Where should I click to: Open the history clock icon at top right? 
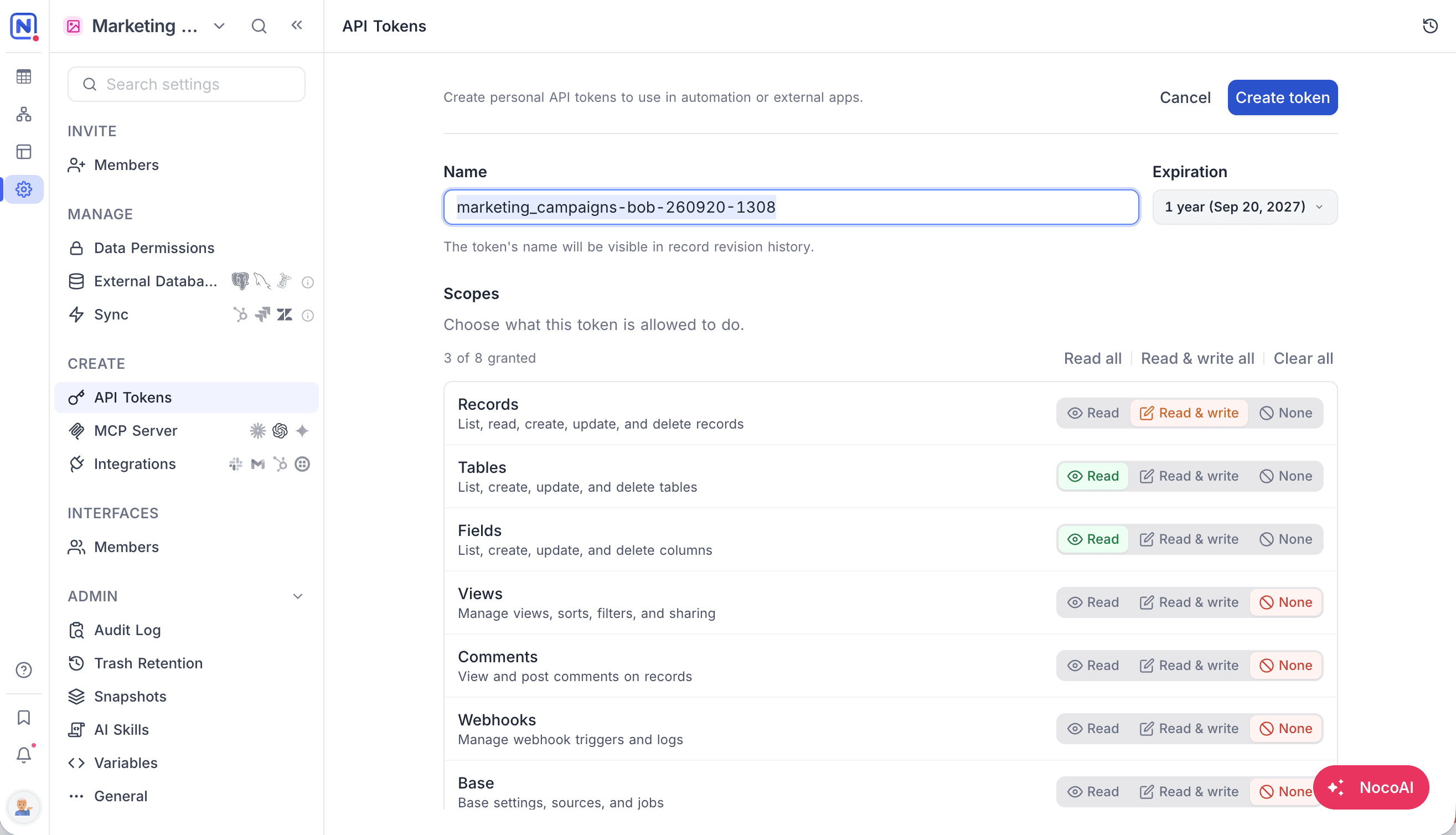pos(1430,26)
